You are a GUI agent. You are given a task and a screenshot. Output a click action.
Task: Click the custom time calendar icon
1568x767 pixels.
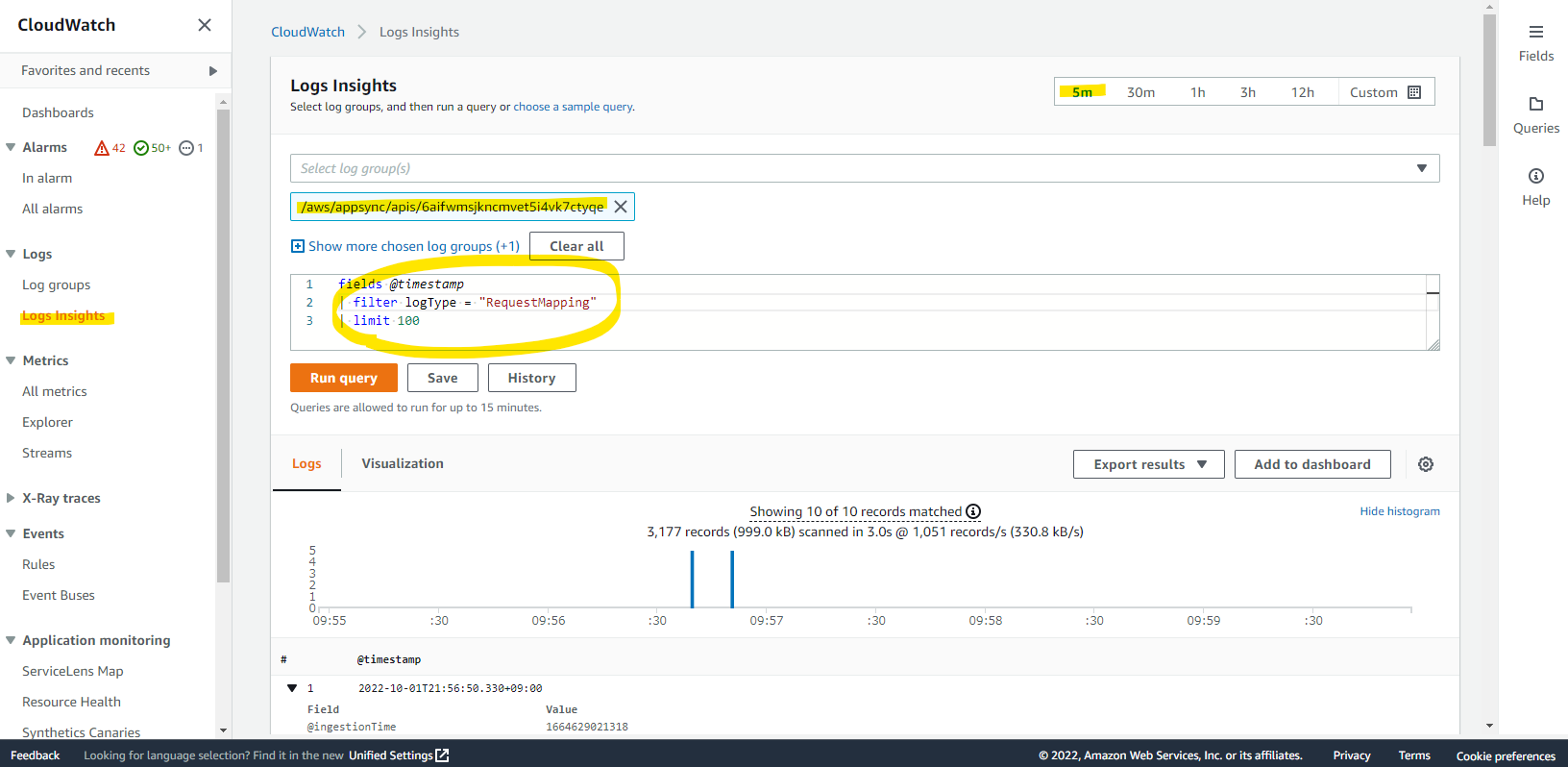pyautogui.click(x=1414, y=92)
